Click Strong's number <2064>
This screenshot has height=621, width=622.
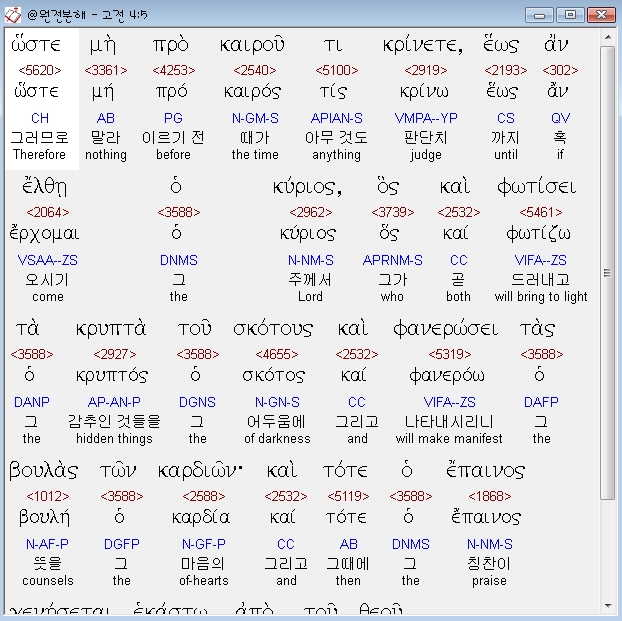48,212
